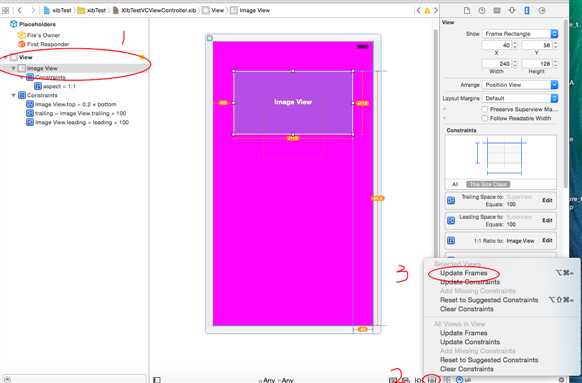Image resolution: width=582 pixels, height=383 pixels.
Task: Choose Reset to Suggested Constraints for All Views
Action: tap(489, 360)
